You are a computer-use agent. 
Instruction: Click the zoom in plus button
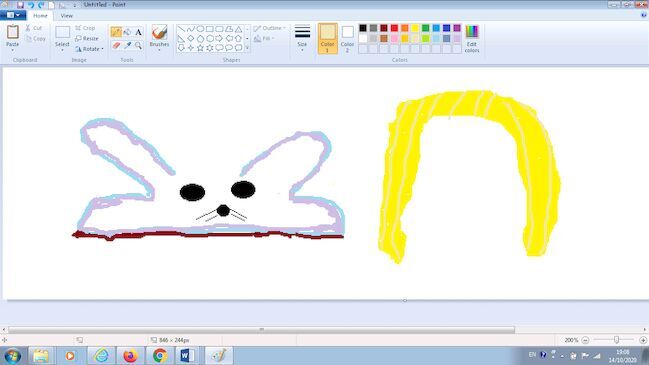pos(643,340)
